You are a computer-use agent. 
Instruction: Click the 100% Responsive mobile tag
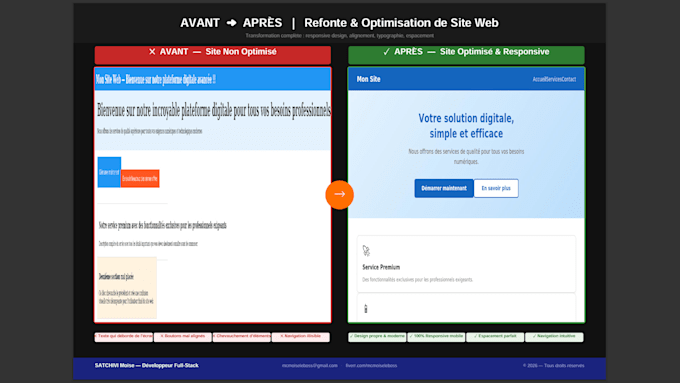pyautogui.click(x=436, y=337)
